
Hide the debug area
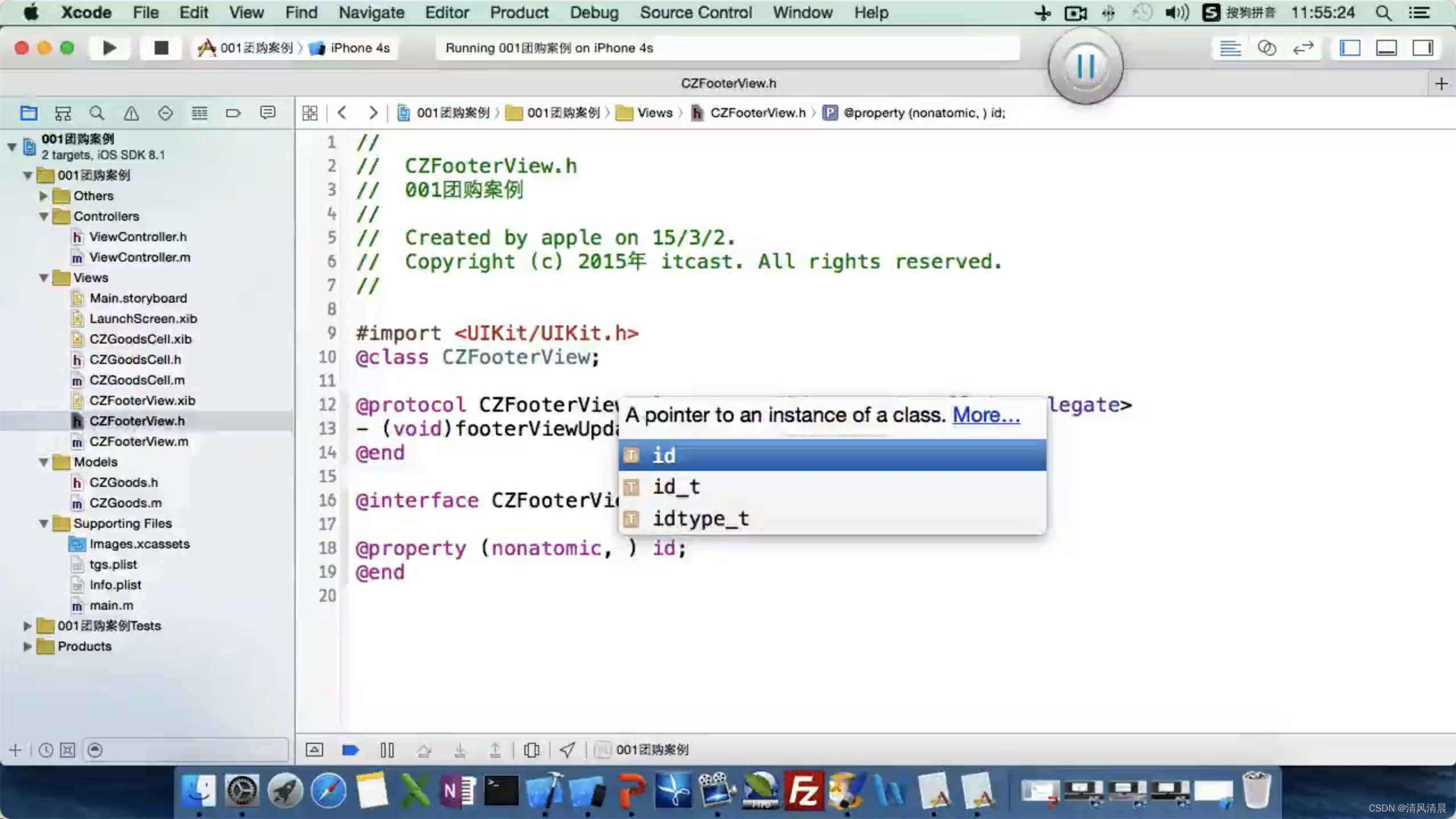tap(315, 750)
